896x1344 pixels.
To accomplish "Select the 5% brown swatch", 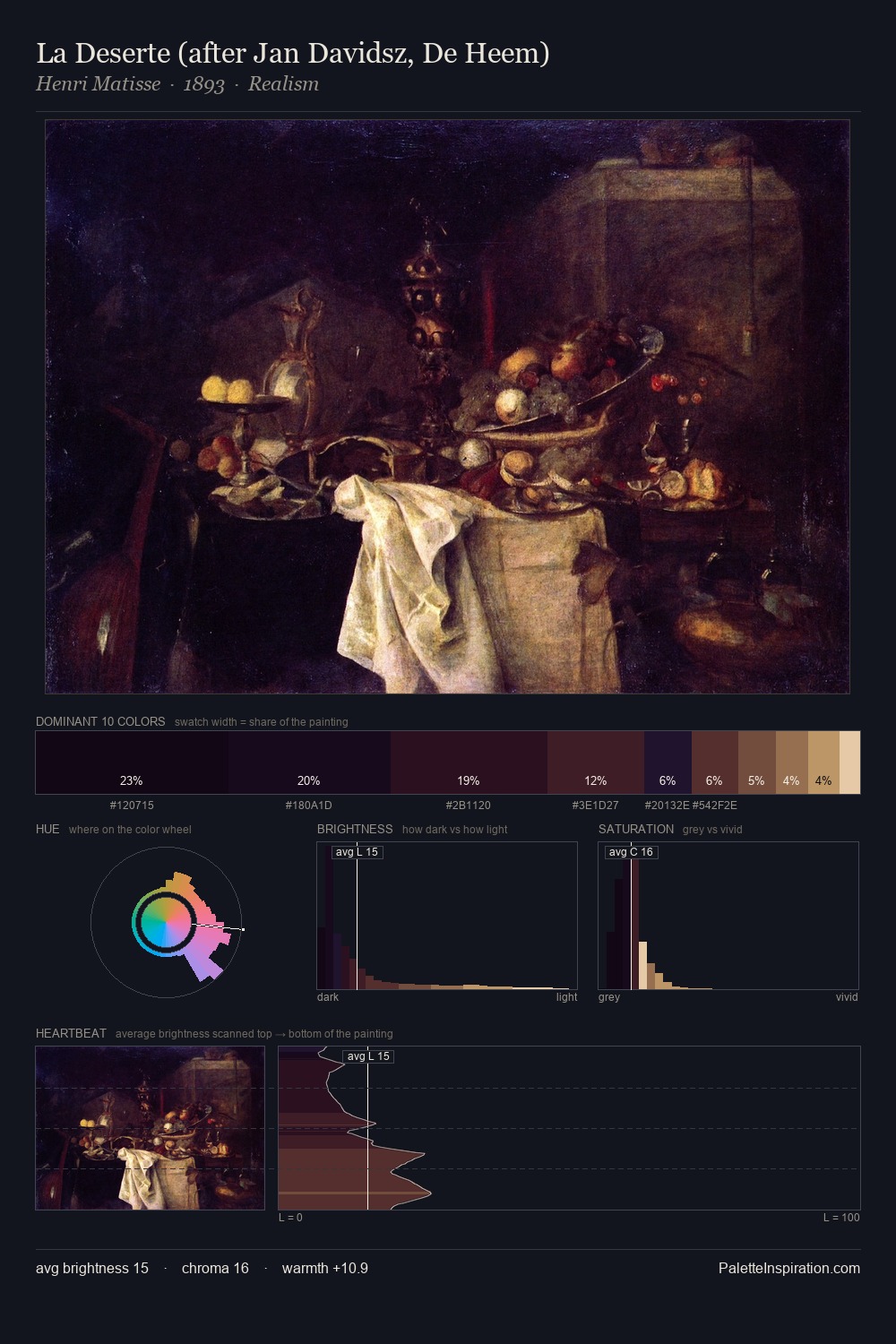I will pyautogui.click(x=757, y=762).
